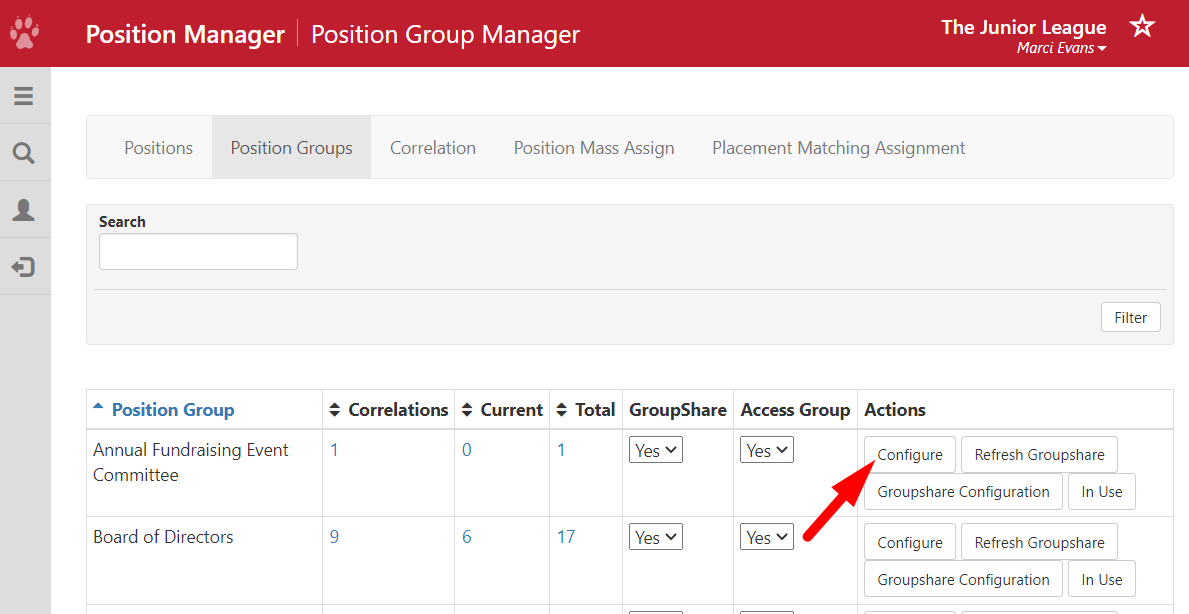
Task: Refresh Groupshare for Annual Fundraising Event Committee
Action: (1040, 455)
